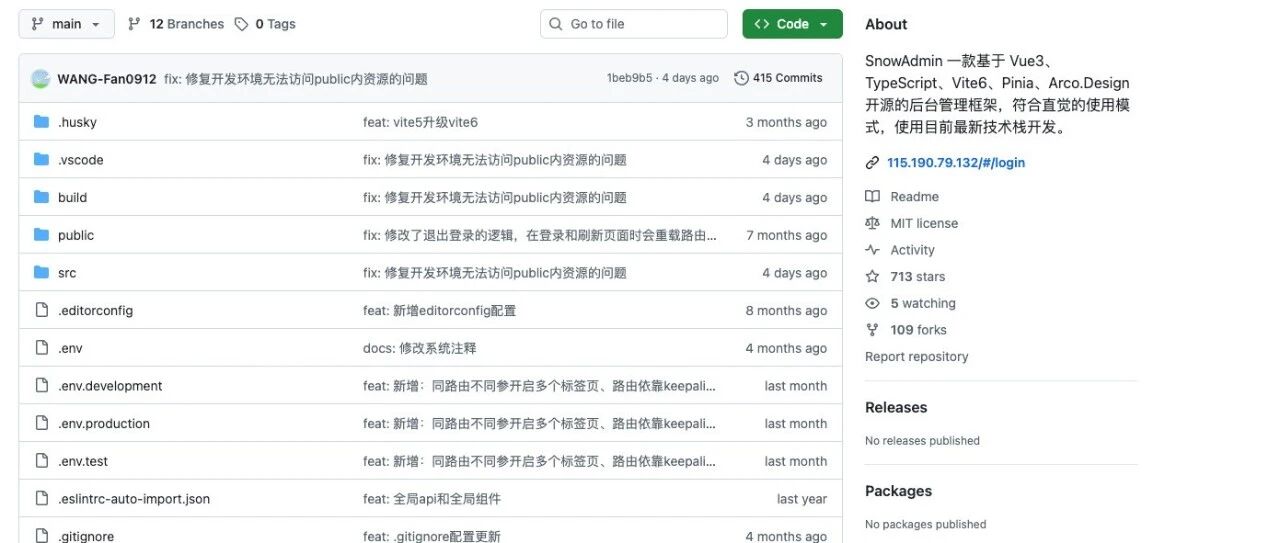This screenshot has width=1280, height=543.
Task: Open the MIT license link
Action: [924, 224]
